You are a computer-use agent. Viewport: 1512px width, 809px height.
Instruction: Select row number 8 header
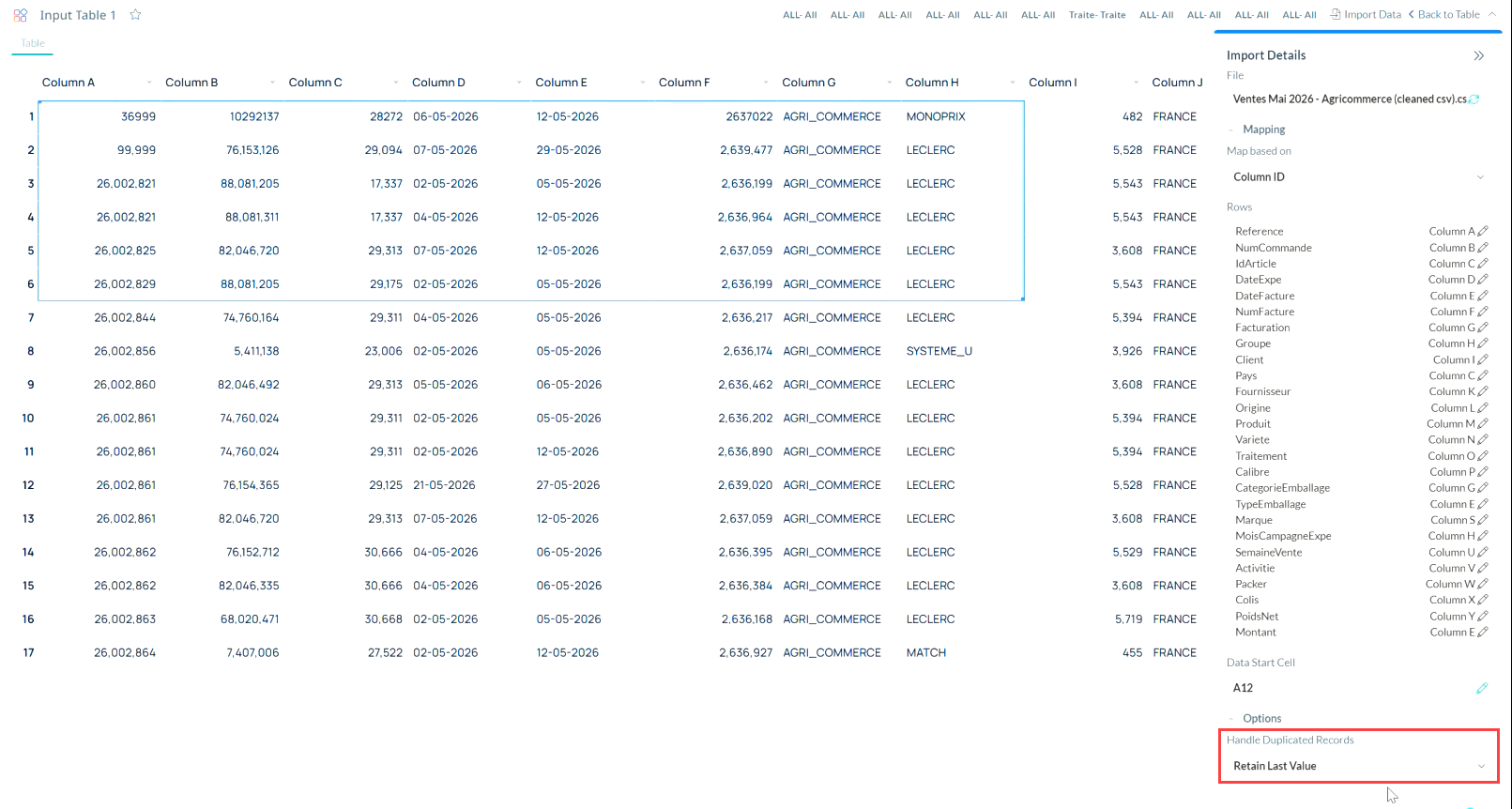click(x=31, y=351)
